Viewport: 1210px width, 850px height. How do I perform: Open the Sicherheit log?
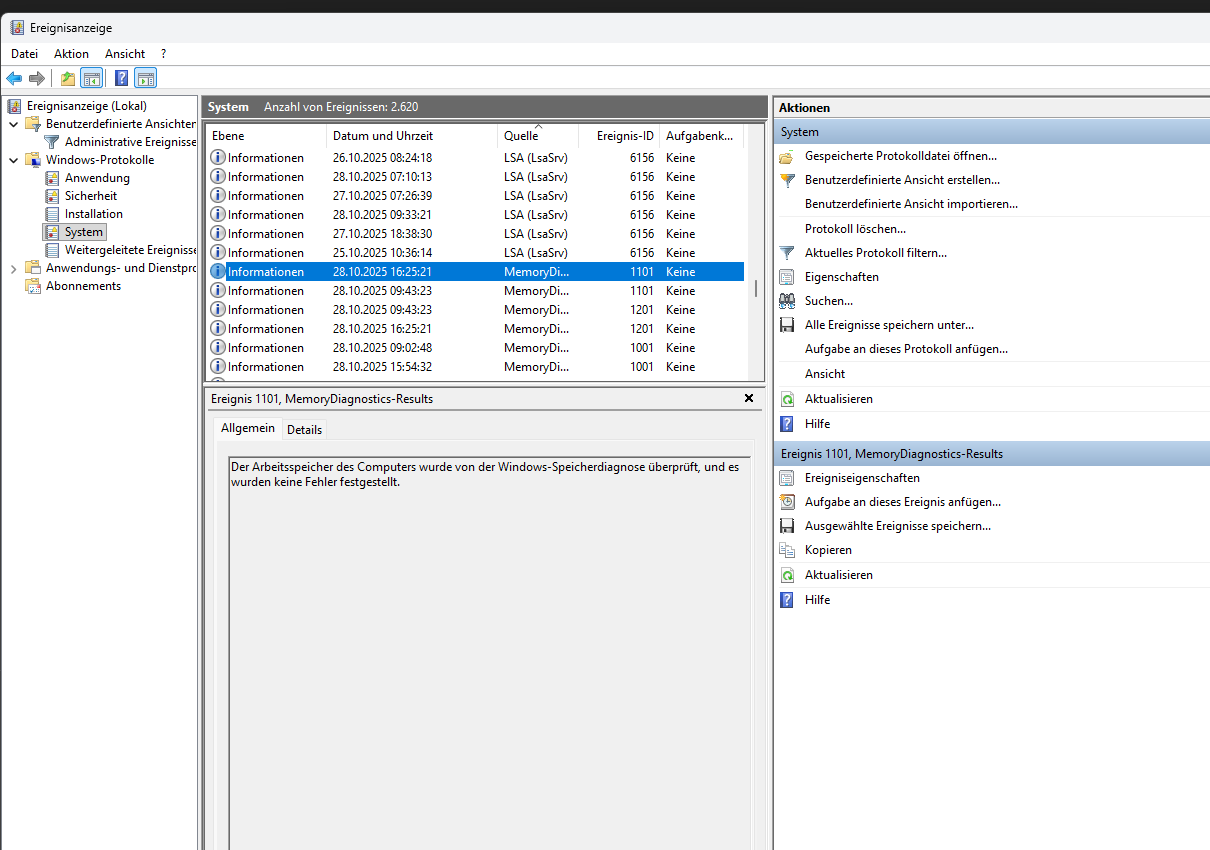coord(91,196)
